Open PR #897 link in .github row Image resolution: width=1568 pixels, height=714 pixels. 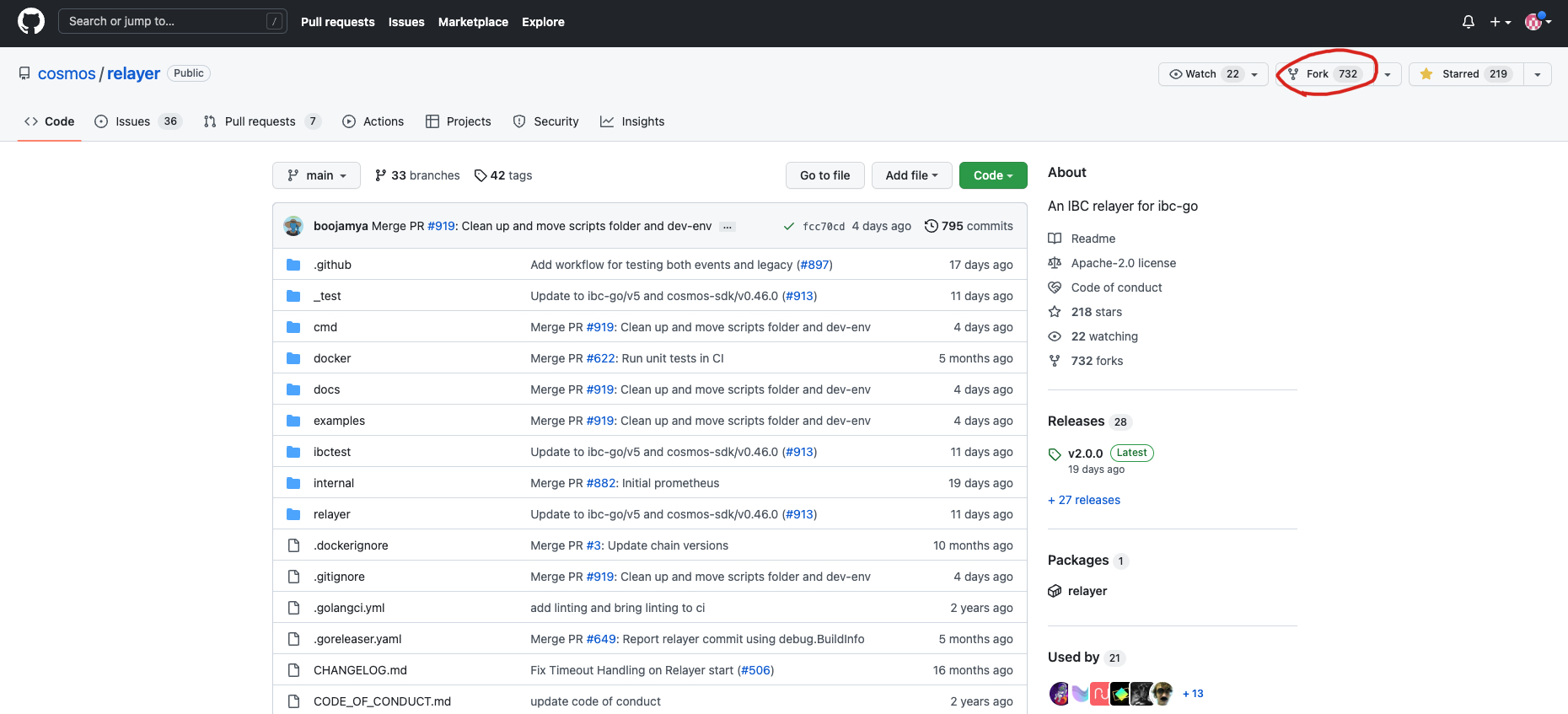tap(814, 265)
